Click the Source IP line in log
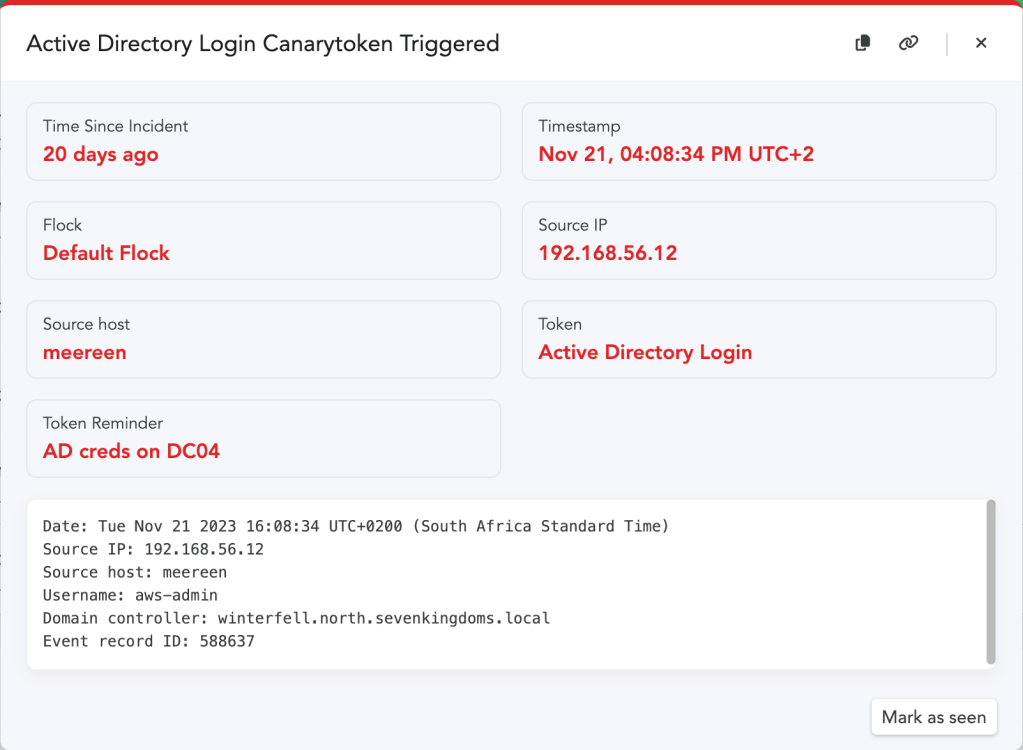 coord(153,549)
